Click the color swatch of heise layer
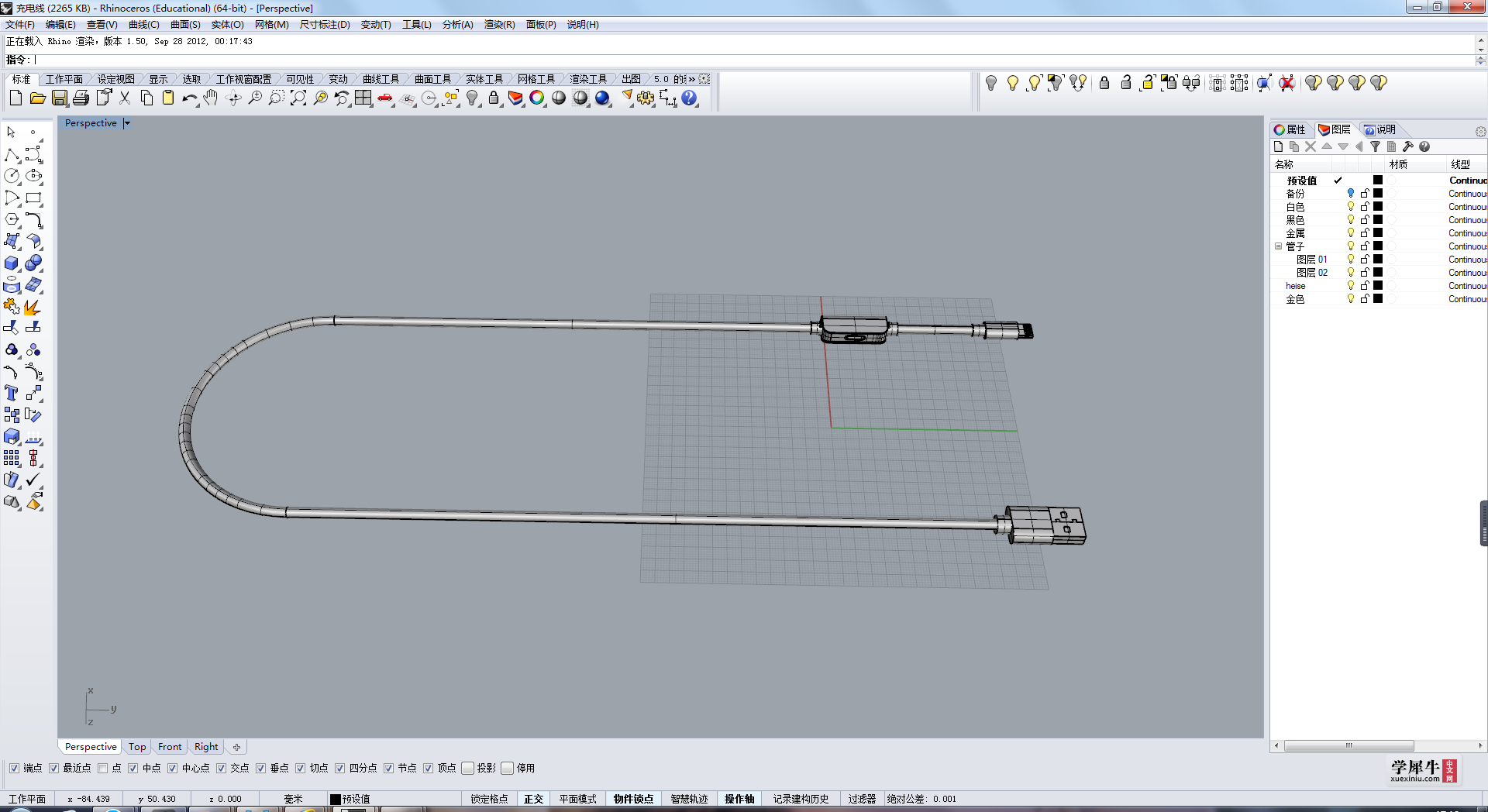 point(1378,286)
